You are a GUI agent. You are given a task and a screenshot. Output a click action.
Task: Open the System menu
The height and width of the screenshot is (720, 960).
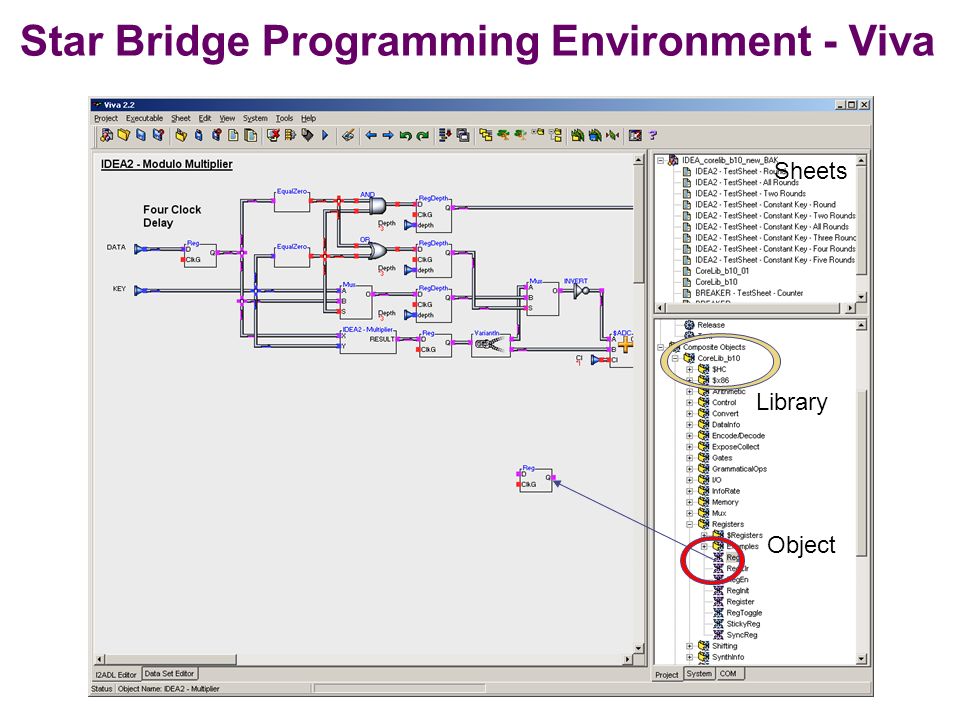click(x=255, y=118)
